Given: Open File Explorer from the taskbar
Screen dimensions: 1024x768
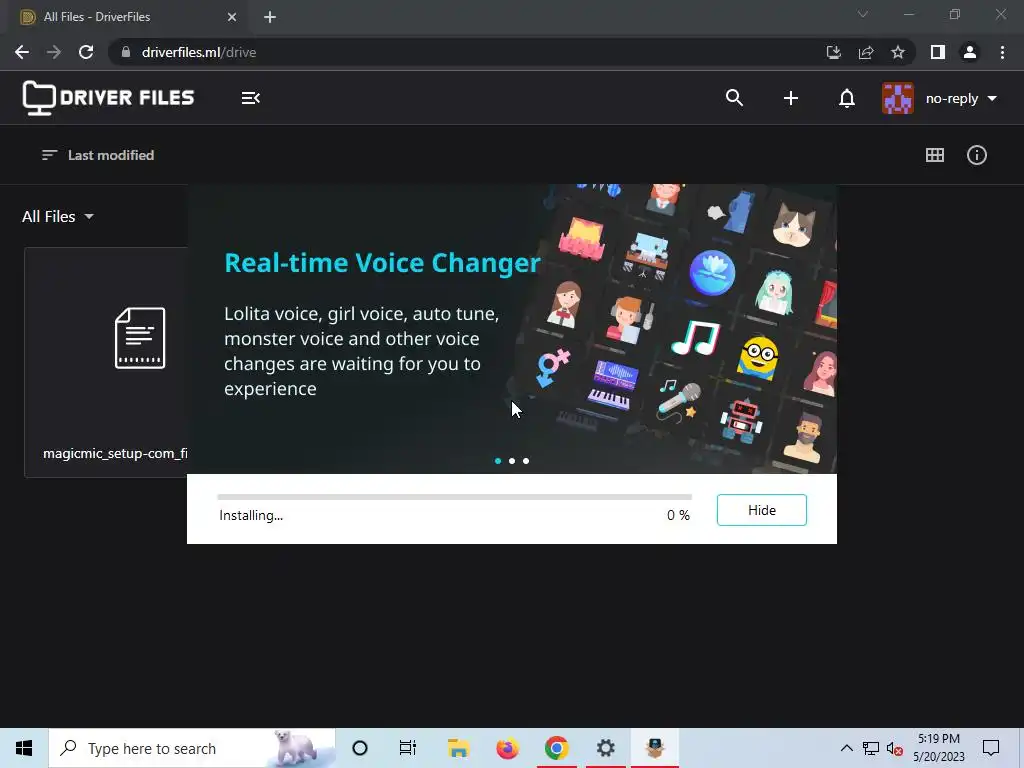Looking at the screenshot, I should 458,748.
